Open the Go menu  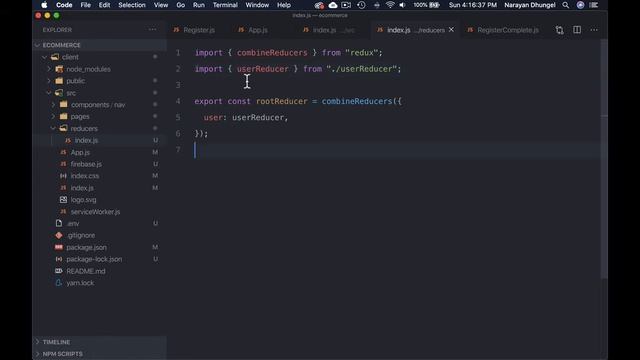click(180, 5)
